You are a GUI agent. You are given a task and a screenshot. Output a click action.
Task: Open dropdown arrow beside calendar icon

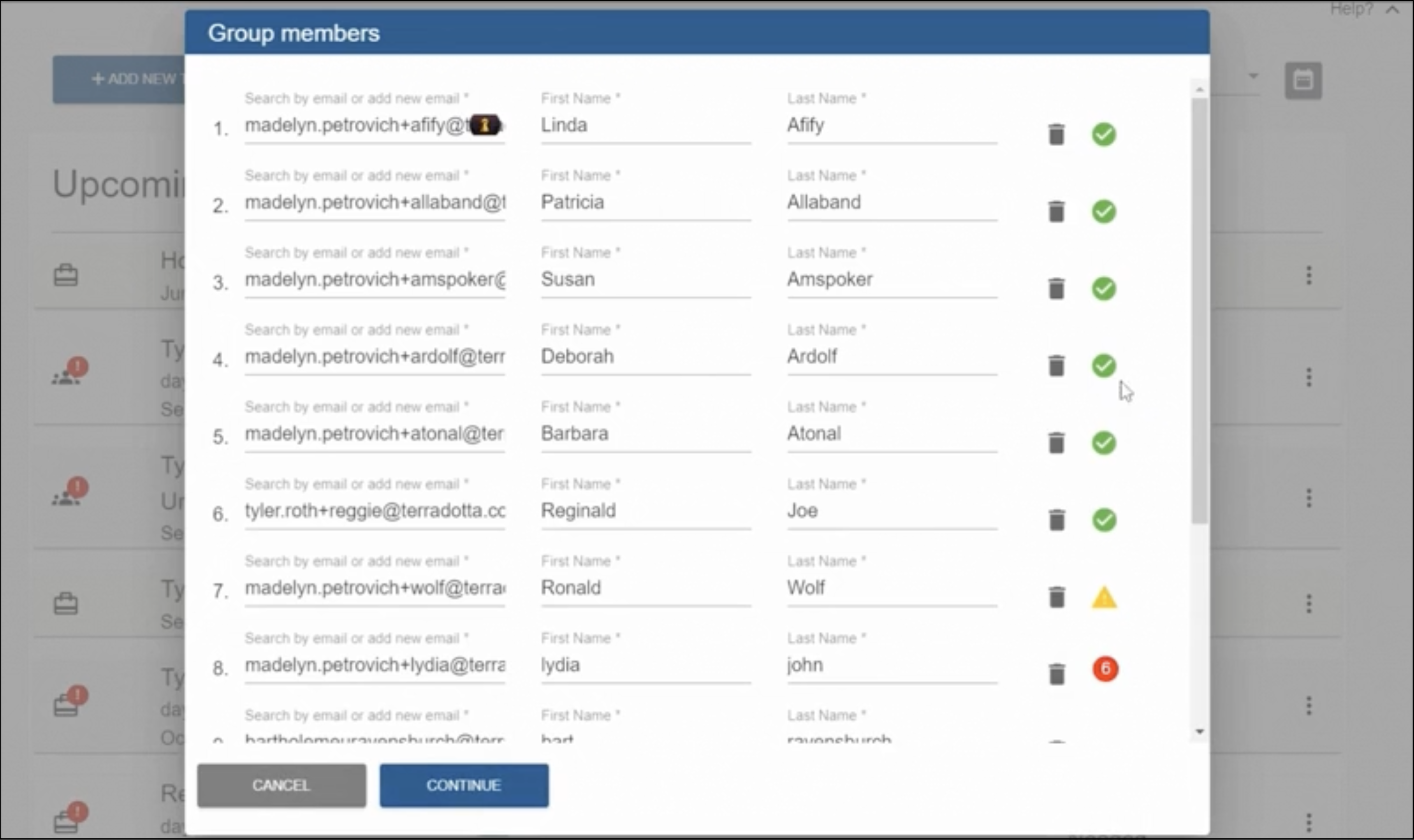click(1253, 76)
